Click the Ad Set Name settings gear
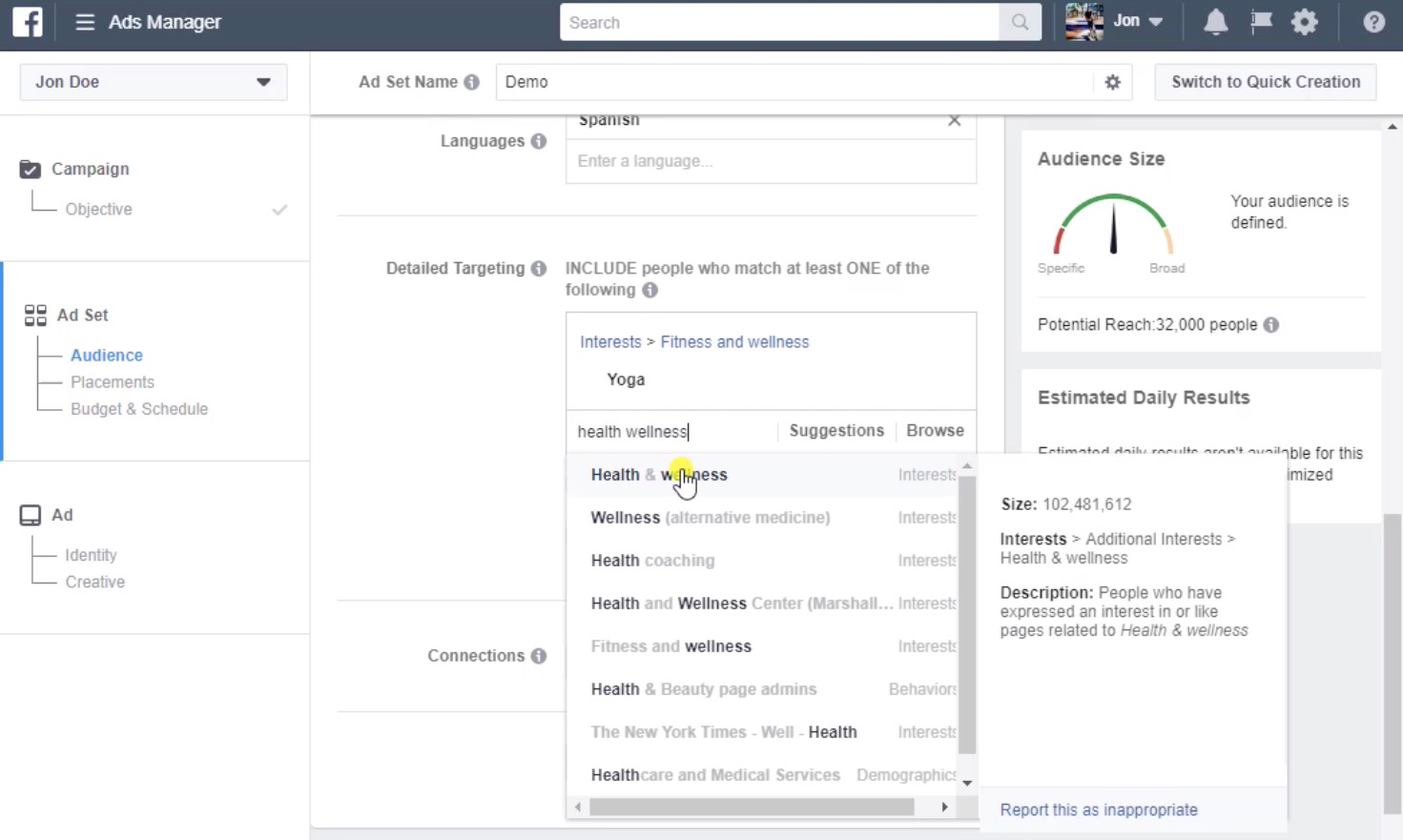The width and height of the screenshot is (1403, 840). tap(1111, 82)
